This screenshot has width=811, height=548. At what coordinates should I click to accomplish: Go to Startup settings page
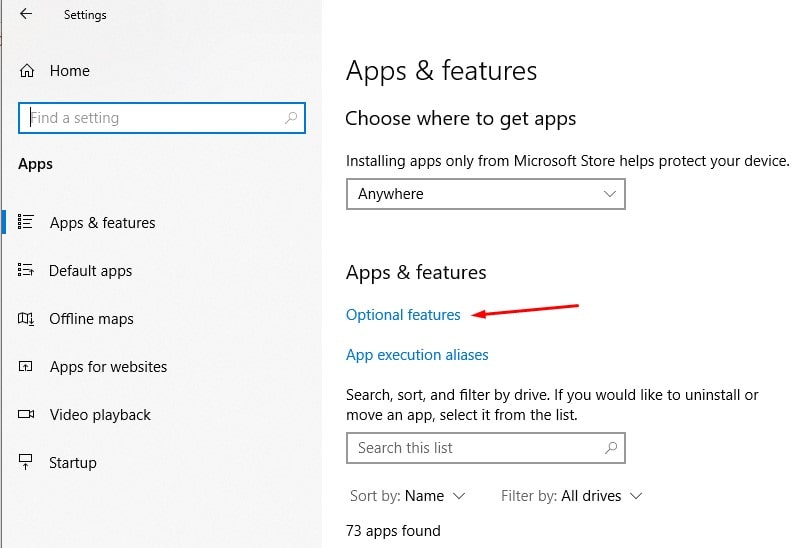tap(73, 463)
